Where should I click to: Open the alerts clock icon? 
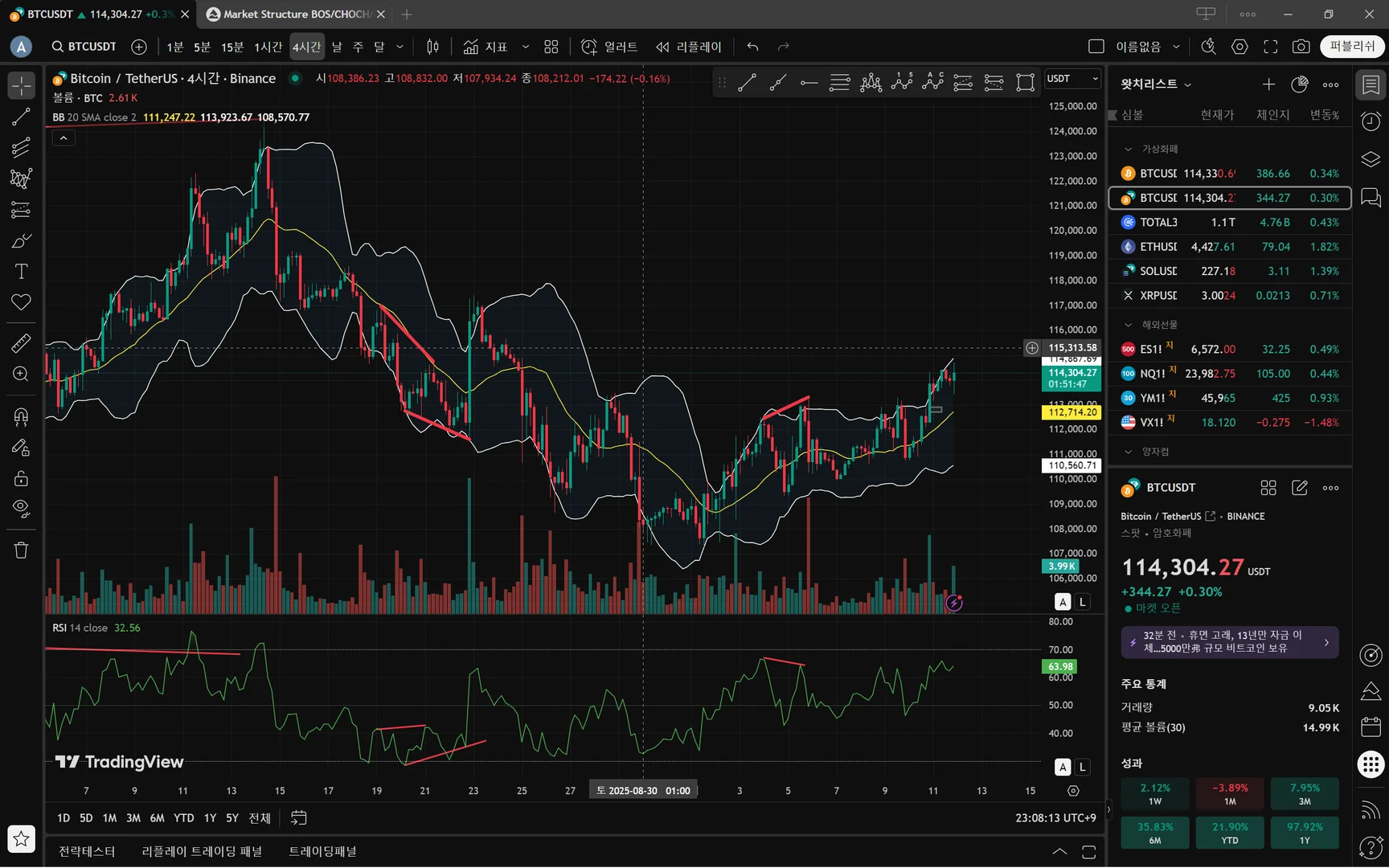[1371, 121]
